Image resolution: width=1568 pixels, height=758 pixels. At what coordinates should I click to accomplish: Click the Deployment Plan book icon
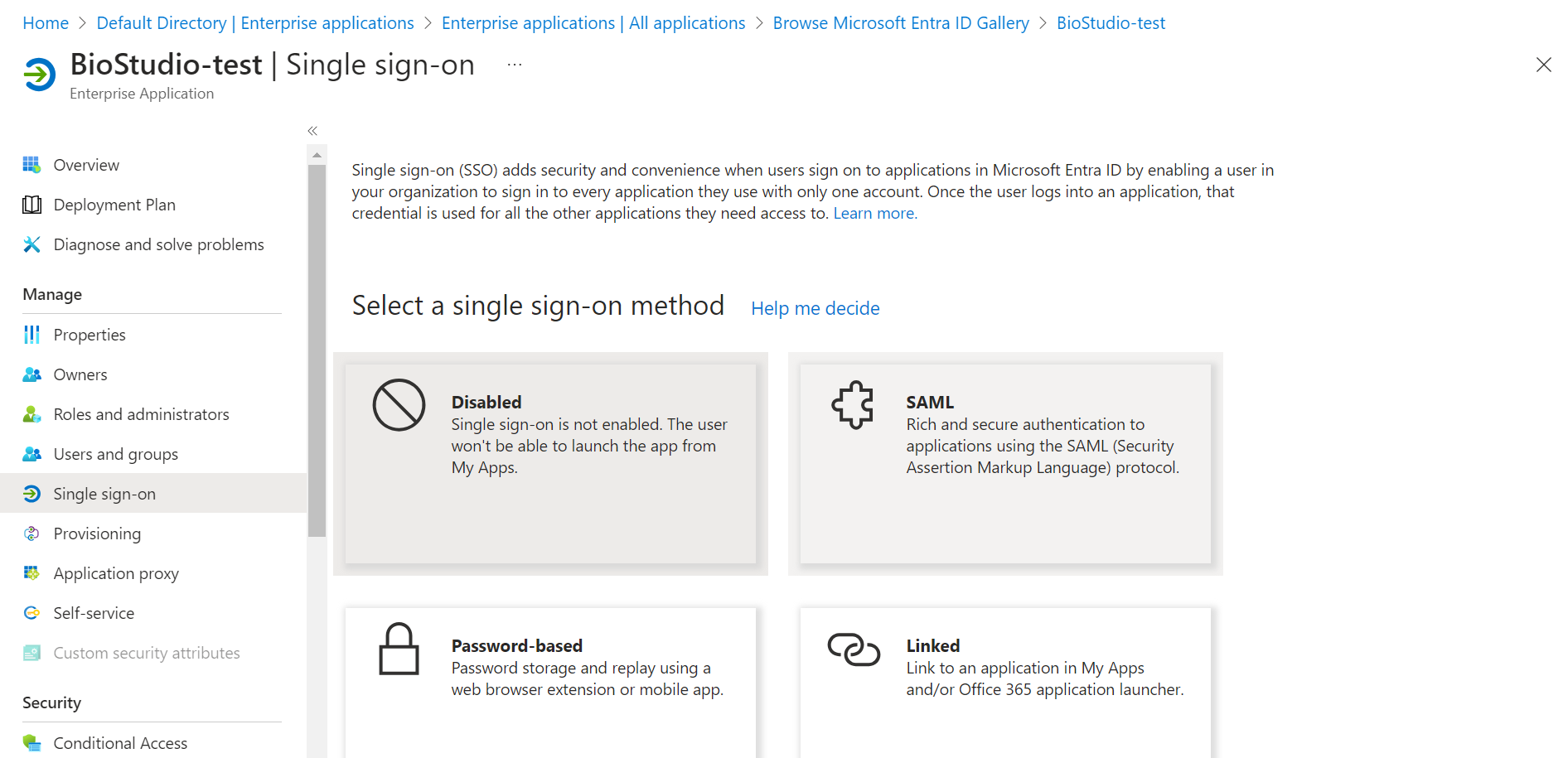[x=31, y=205]
